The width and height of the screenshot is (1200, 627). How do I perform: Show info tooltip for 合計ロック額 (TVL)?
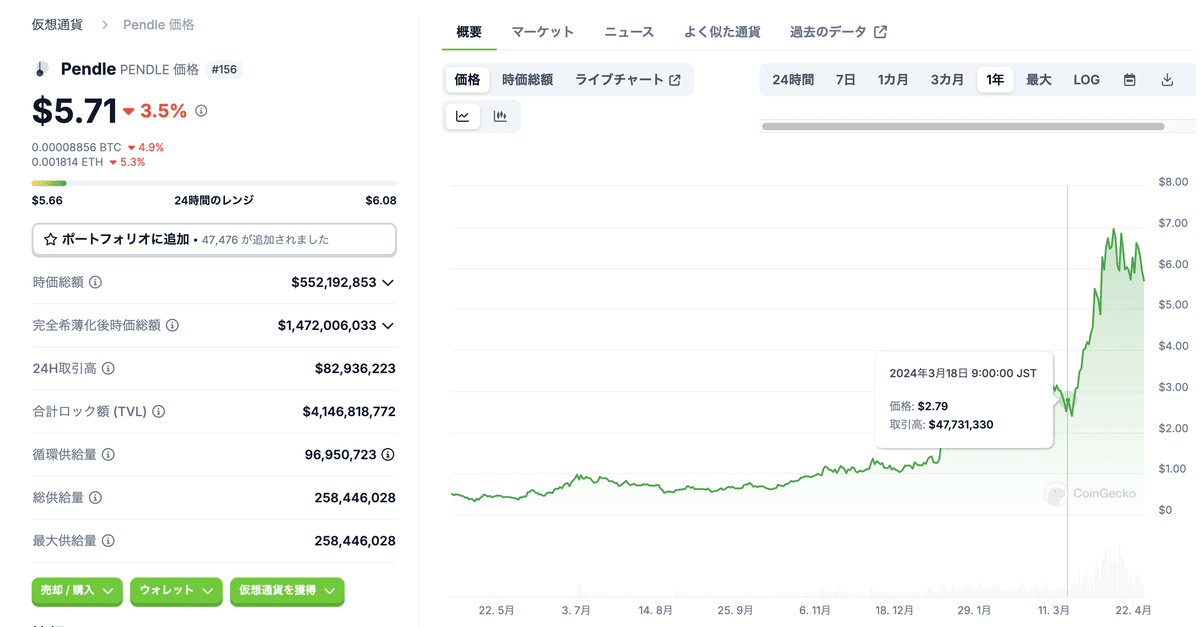[x=158, y=412]
